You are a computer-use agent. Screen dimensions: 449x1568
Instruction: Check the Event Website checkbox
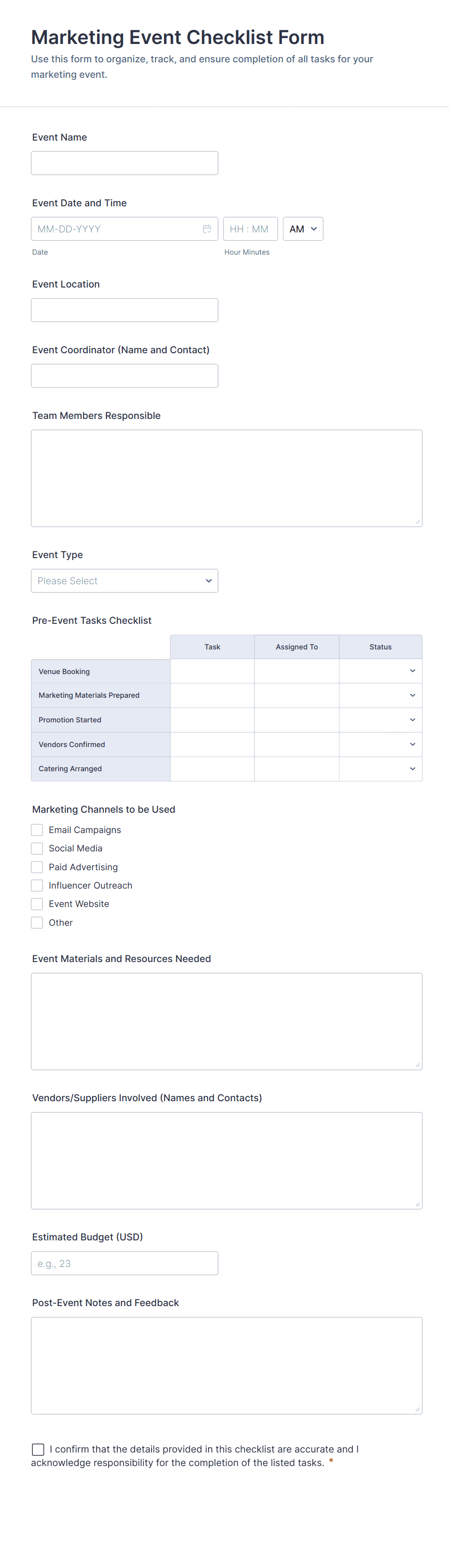click(37, 904)
